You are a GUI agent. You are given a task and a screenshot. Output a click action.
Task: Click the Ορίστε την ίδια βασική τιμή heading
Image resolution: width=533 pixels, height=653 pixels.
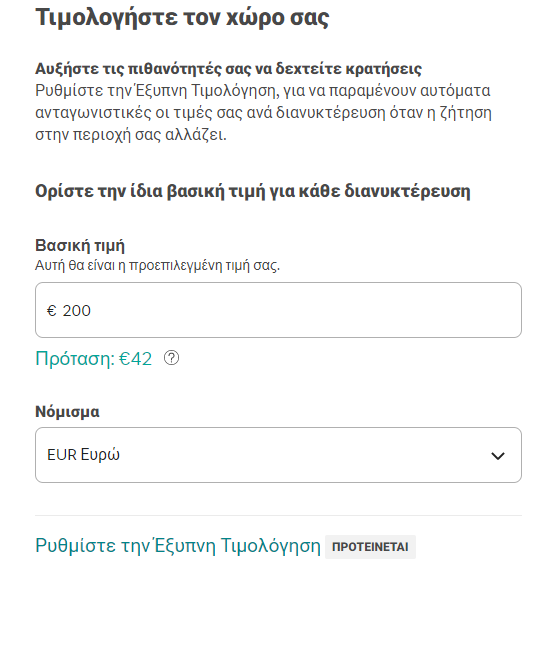[253, 192]
